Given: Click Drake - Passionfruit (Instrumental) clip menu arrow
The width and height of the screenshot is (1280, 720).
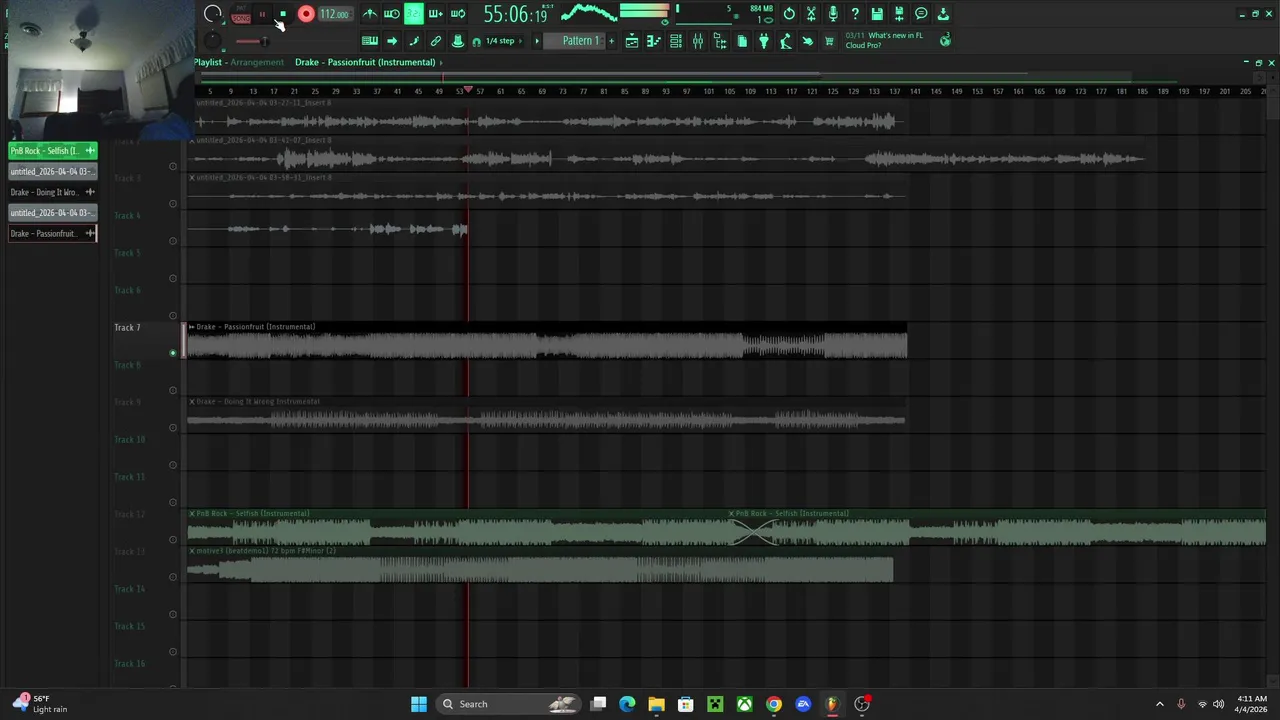Looking at the screenshot, I should 192,327.
